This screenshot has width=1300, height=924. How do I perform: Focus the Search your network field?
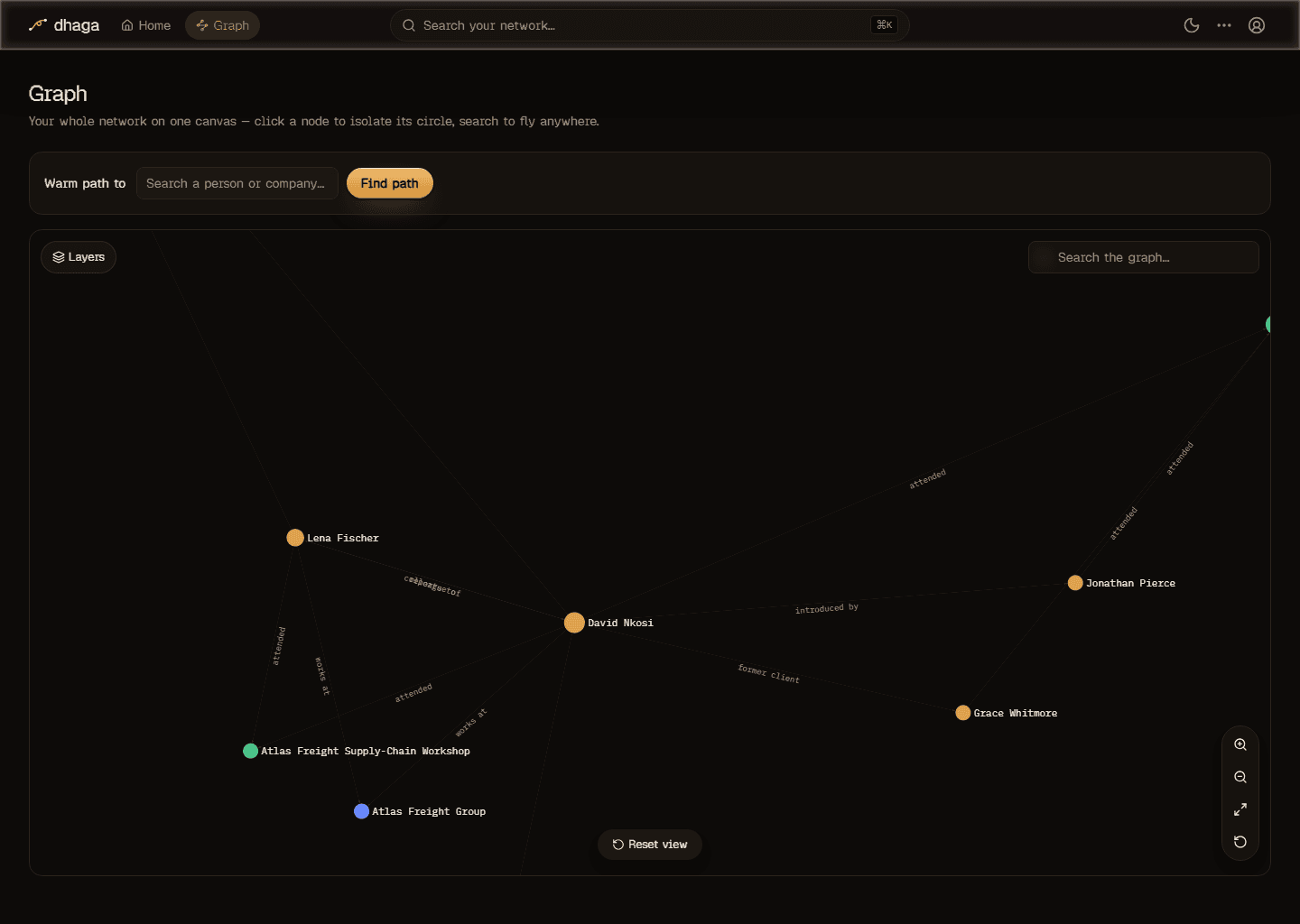[650, 25]
